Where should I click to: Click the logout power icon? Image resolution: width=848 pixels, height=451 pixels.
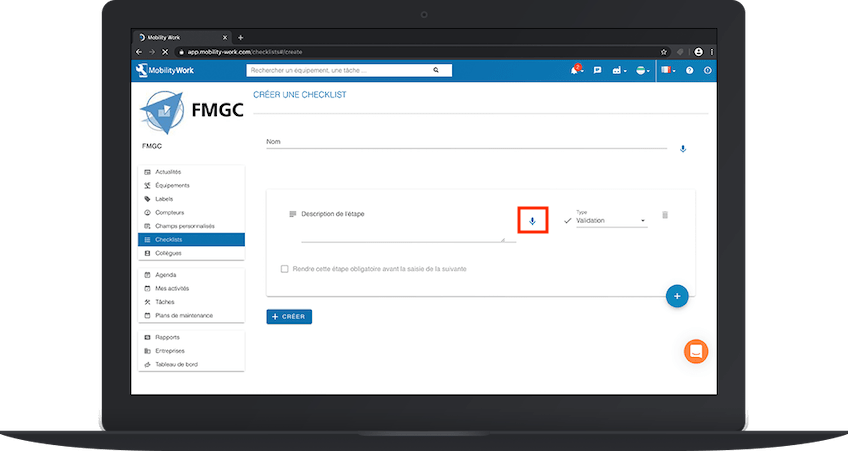707,70
